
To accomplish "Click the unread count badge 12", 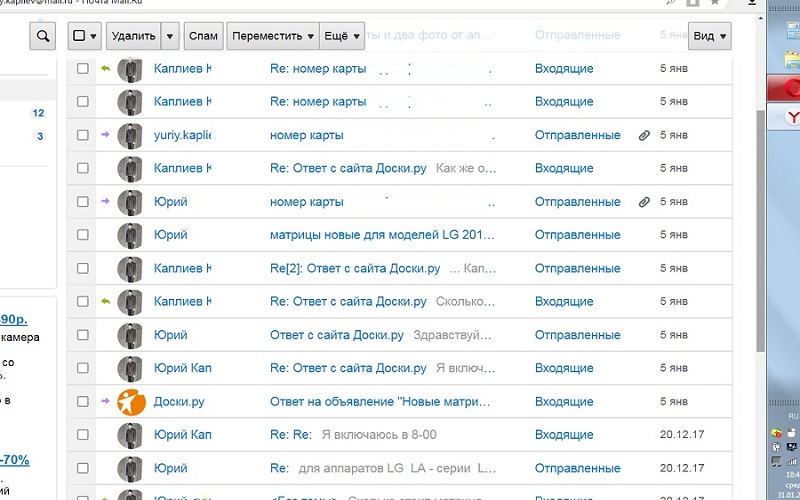I will coord(38,114).
